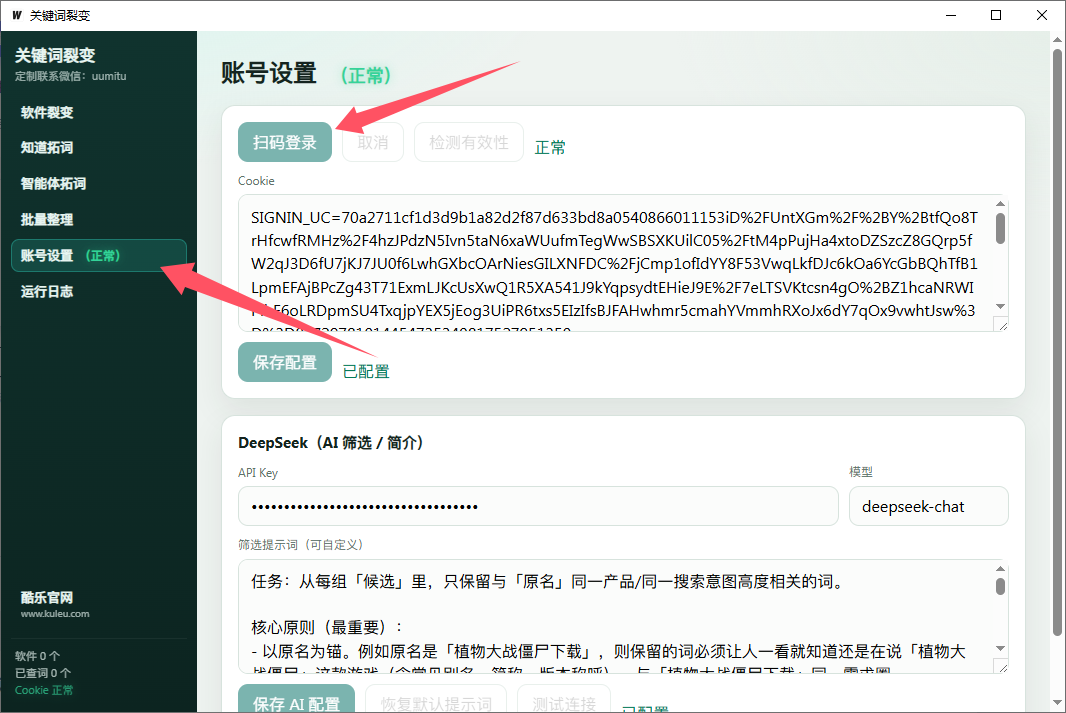The image size is (1066, 713).
Task: Click the 保存 AI 配置 button
Action: (296, 700)
